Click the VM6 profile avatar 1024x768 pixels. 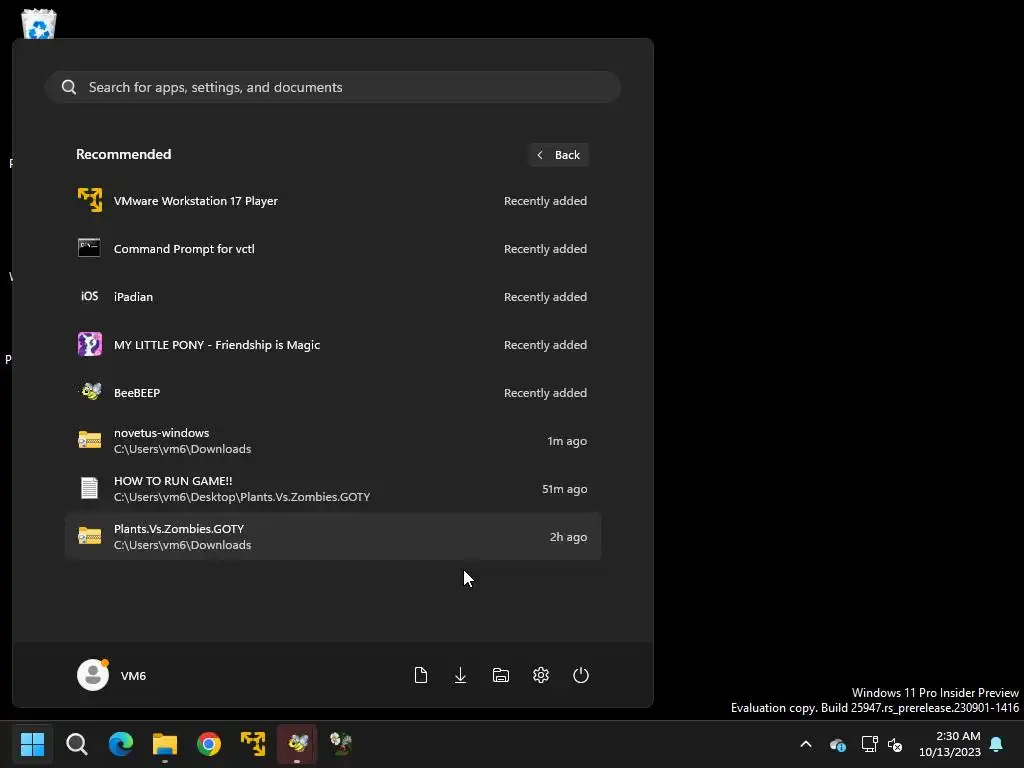[93, 675]
